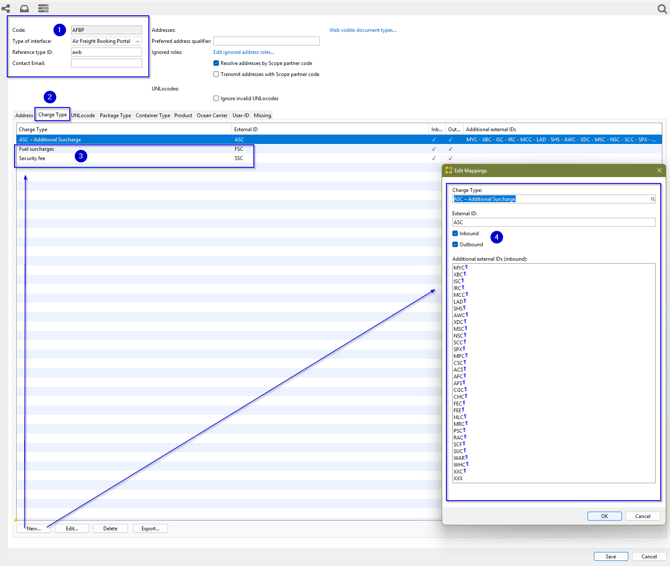Uncheck the Inbound checkbox
The image size is (670, 566).
coord(455,233)
